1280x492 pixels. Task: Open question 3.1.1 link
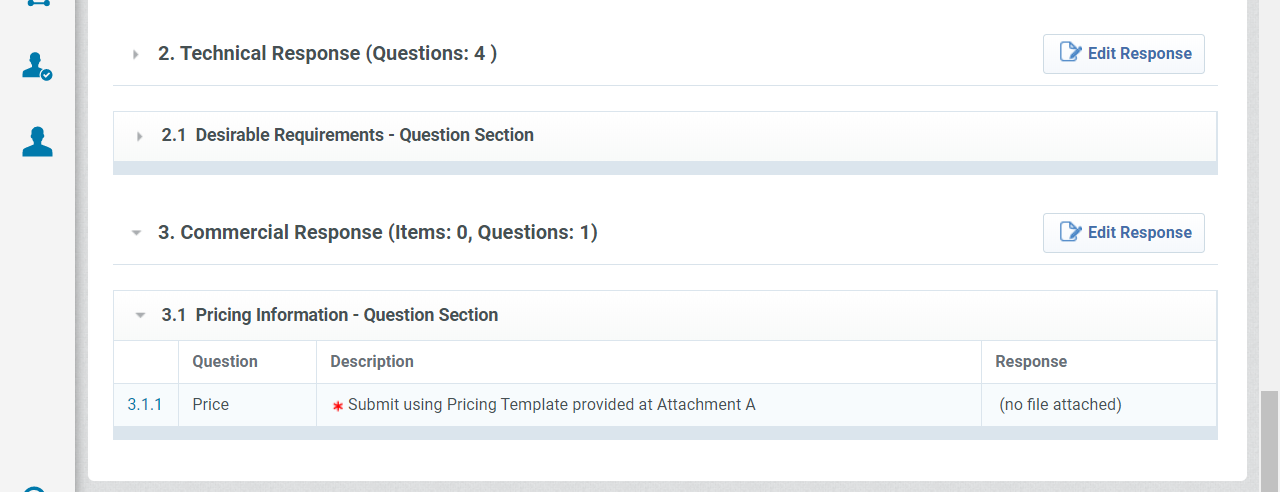tap(145, 405)
